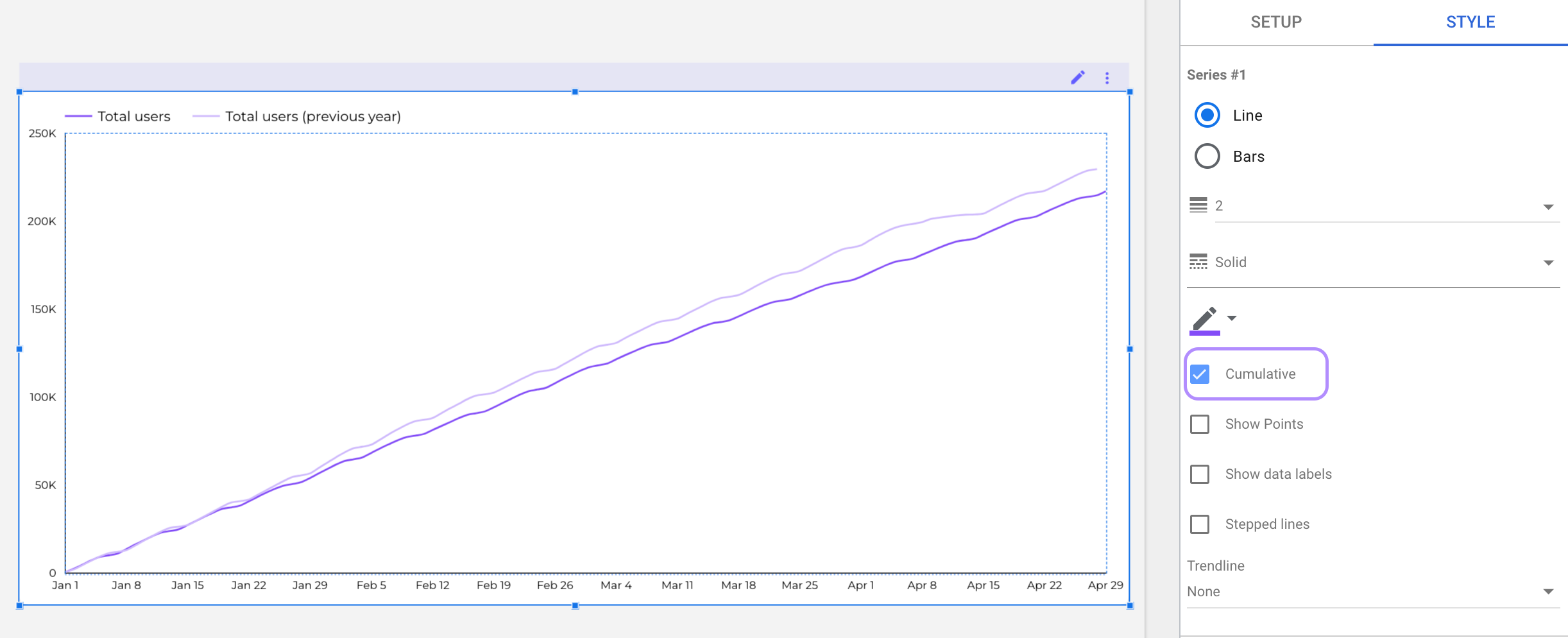The height and width of the screenshot is (638, 1568).
Task: Click the 200K y-axis label
Action: [x=42, y=221]
